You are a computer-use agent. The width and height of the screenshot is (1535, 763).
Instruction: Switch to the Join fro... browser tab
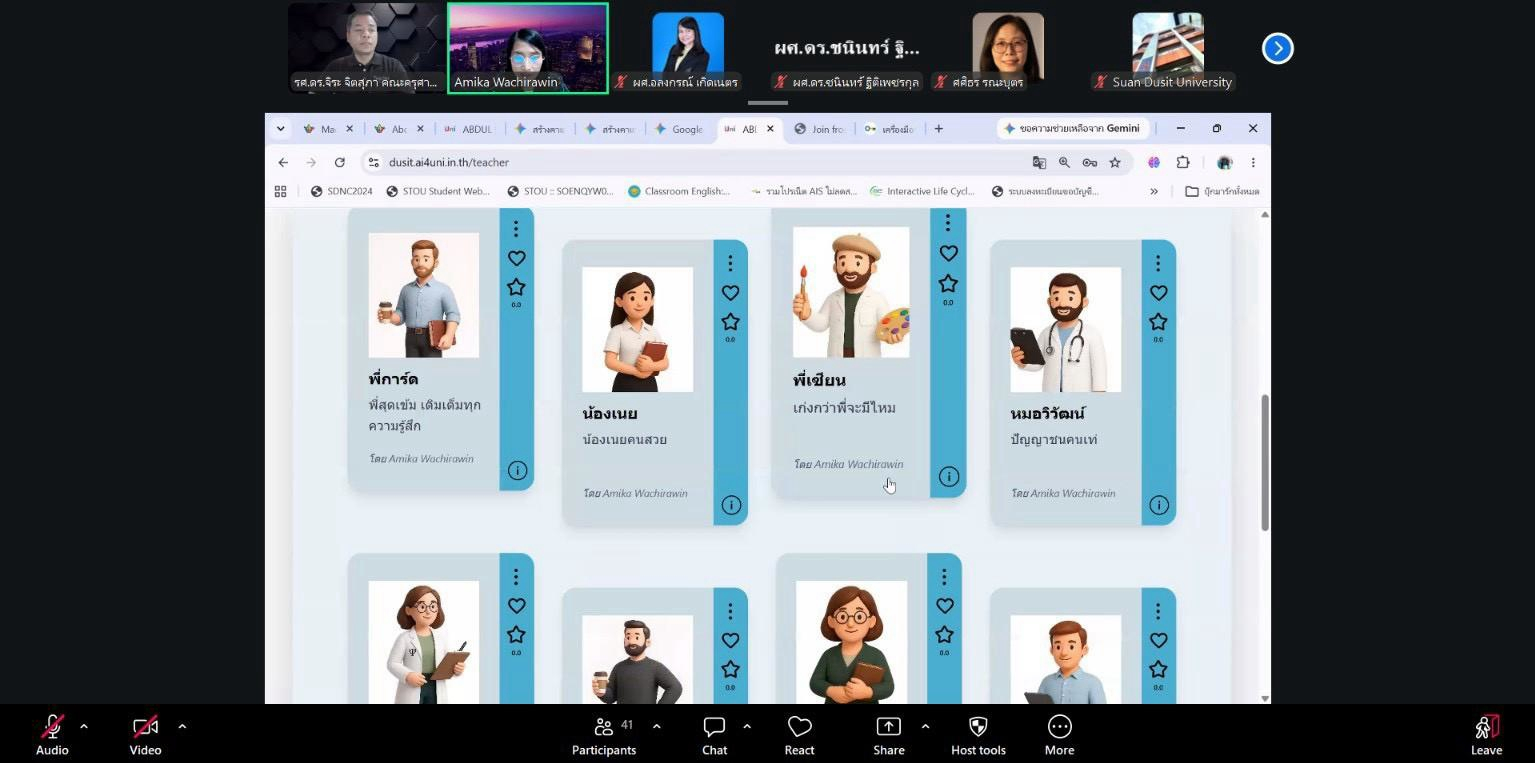click(821, 129)
